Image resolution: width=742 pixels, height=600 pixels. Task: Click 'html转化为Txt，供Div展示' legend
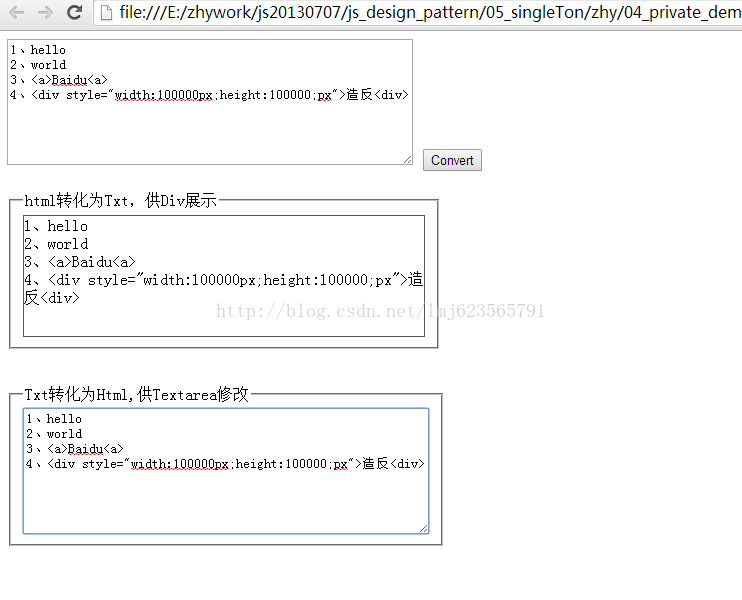point(120,201)
